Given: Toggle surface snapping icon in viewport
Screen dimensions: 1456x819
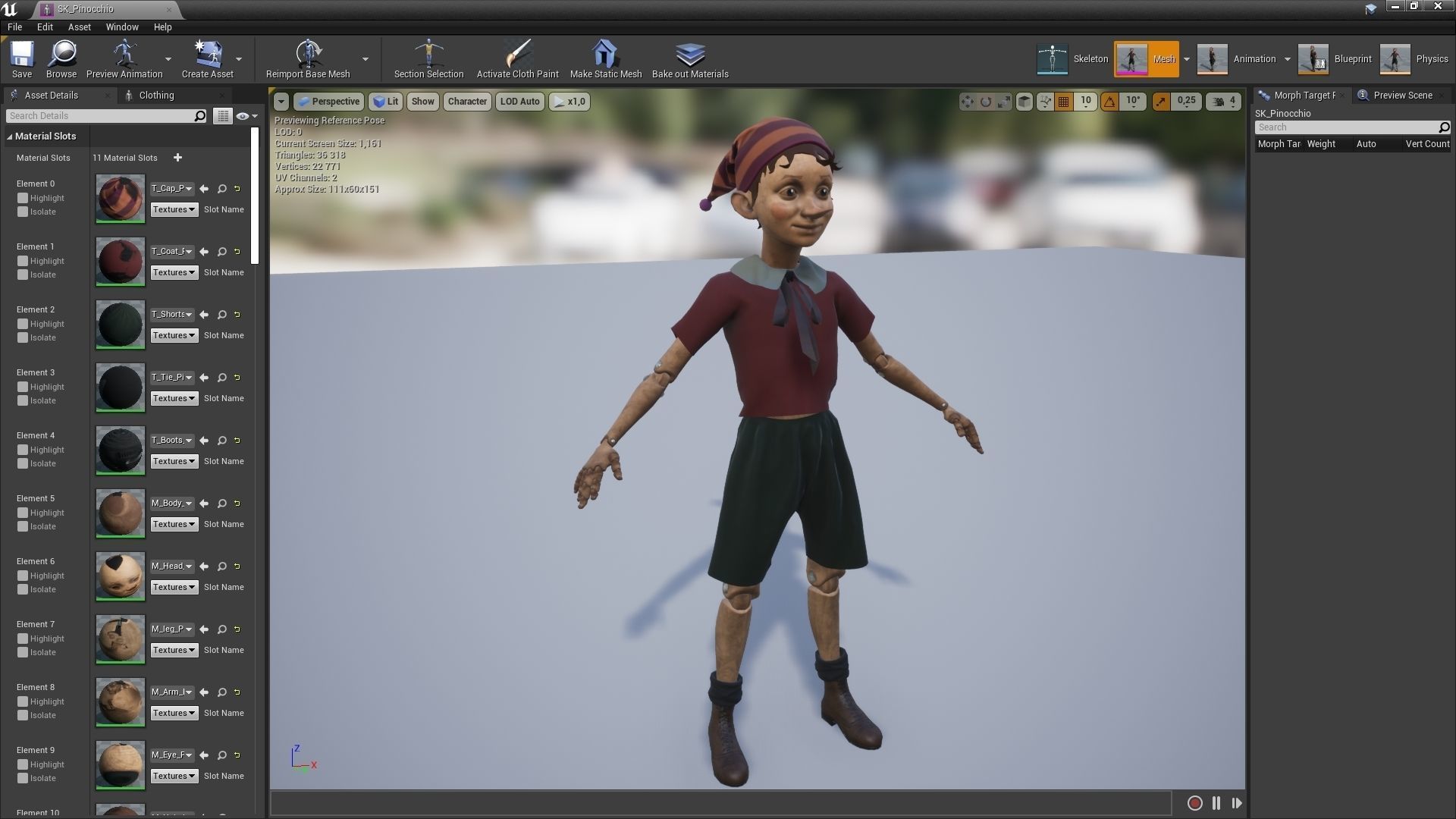Looking at the screenshot, I should point(1045,102).
